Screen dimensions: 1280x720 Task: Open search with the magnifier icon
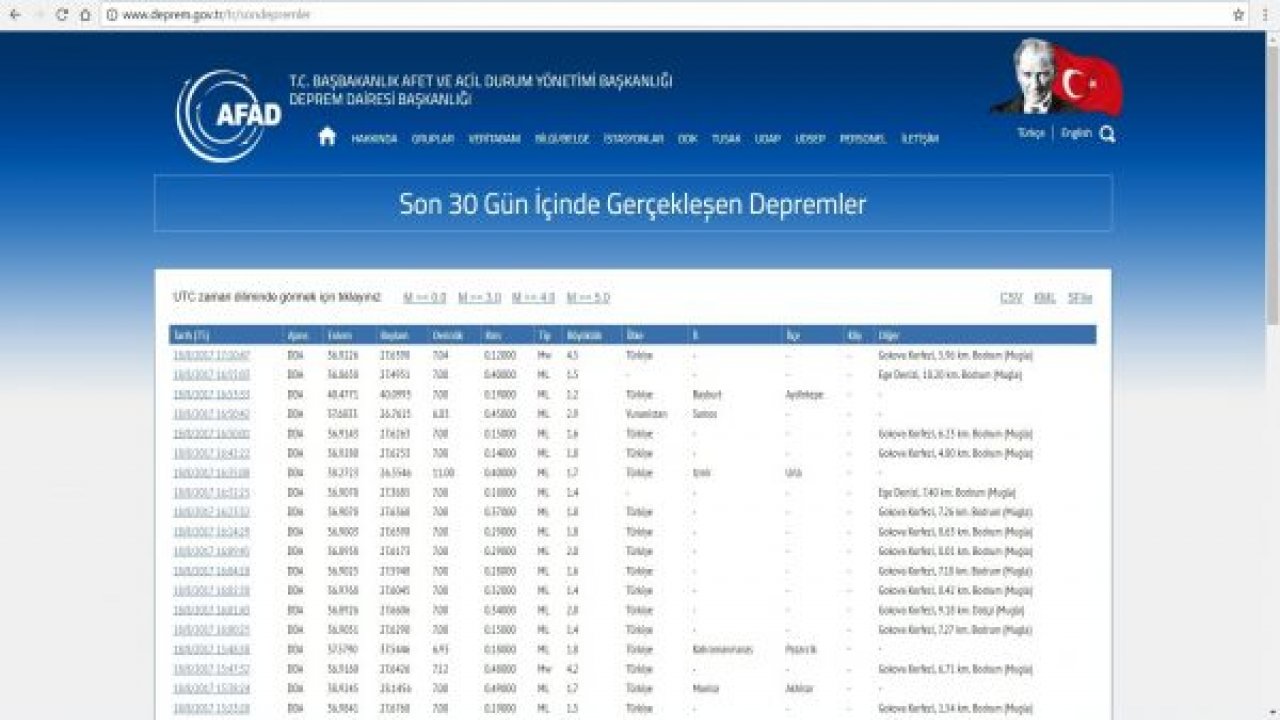click(1105, 132)
